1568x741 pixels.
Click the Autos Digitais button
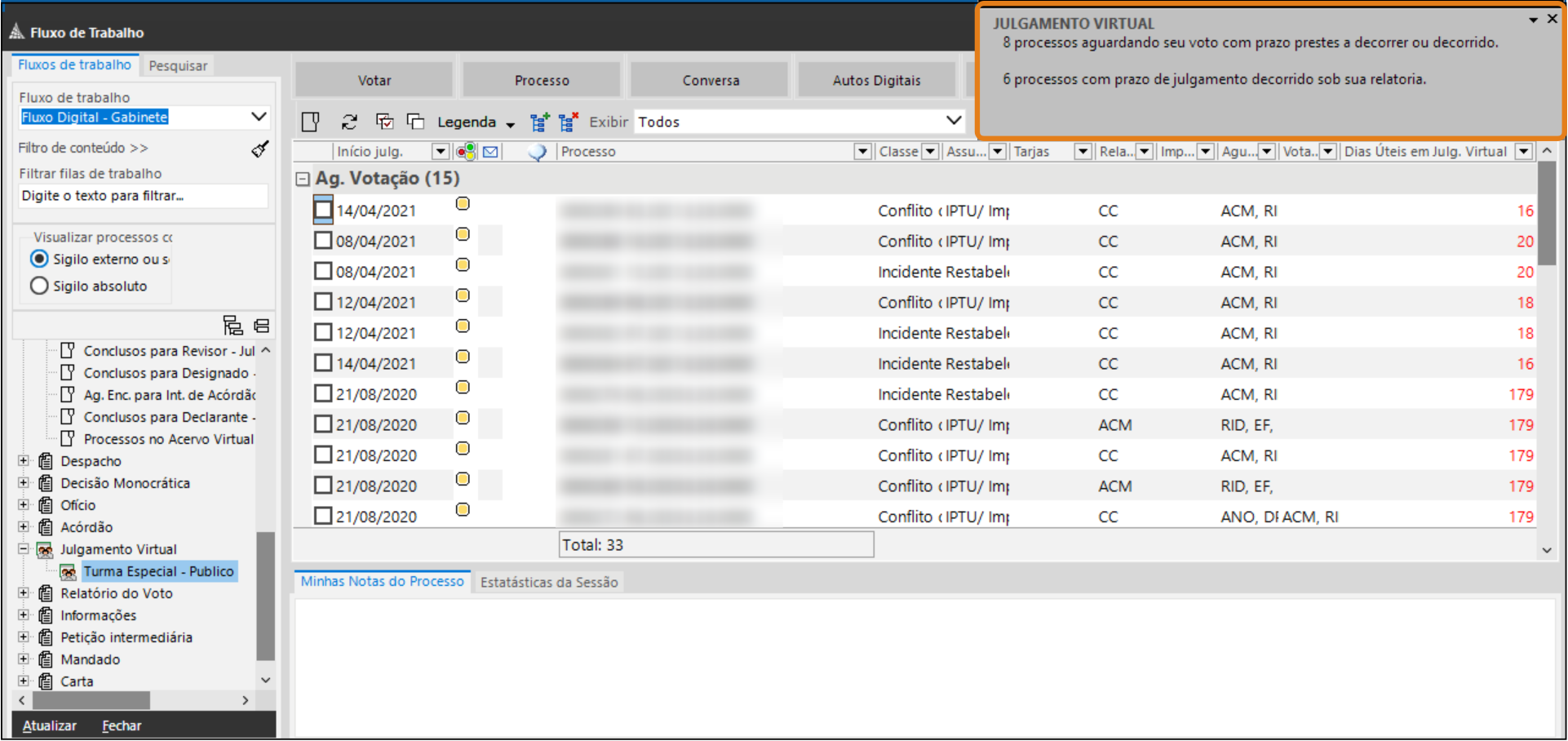[x=877, y=80]
